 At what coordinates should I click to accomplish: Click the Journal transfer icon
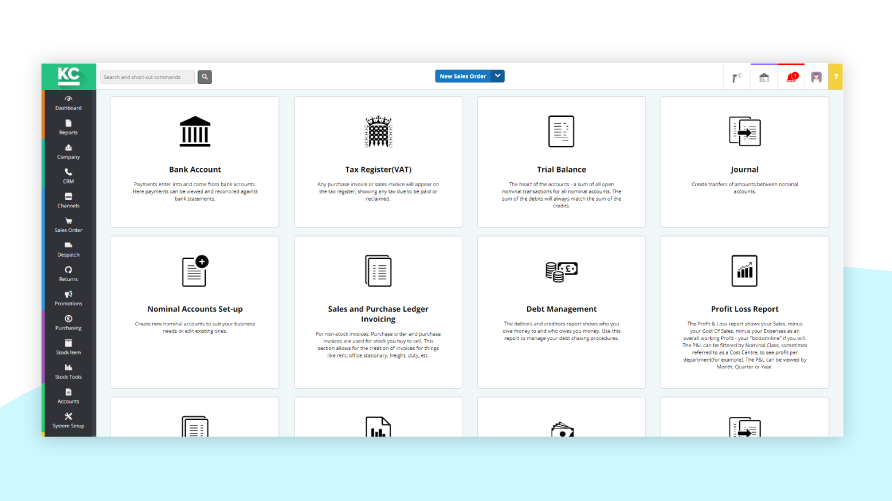point(745,131)
